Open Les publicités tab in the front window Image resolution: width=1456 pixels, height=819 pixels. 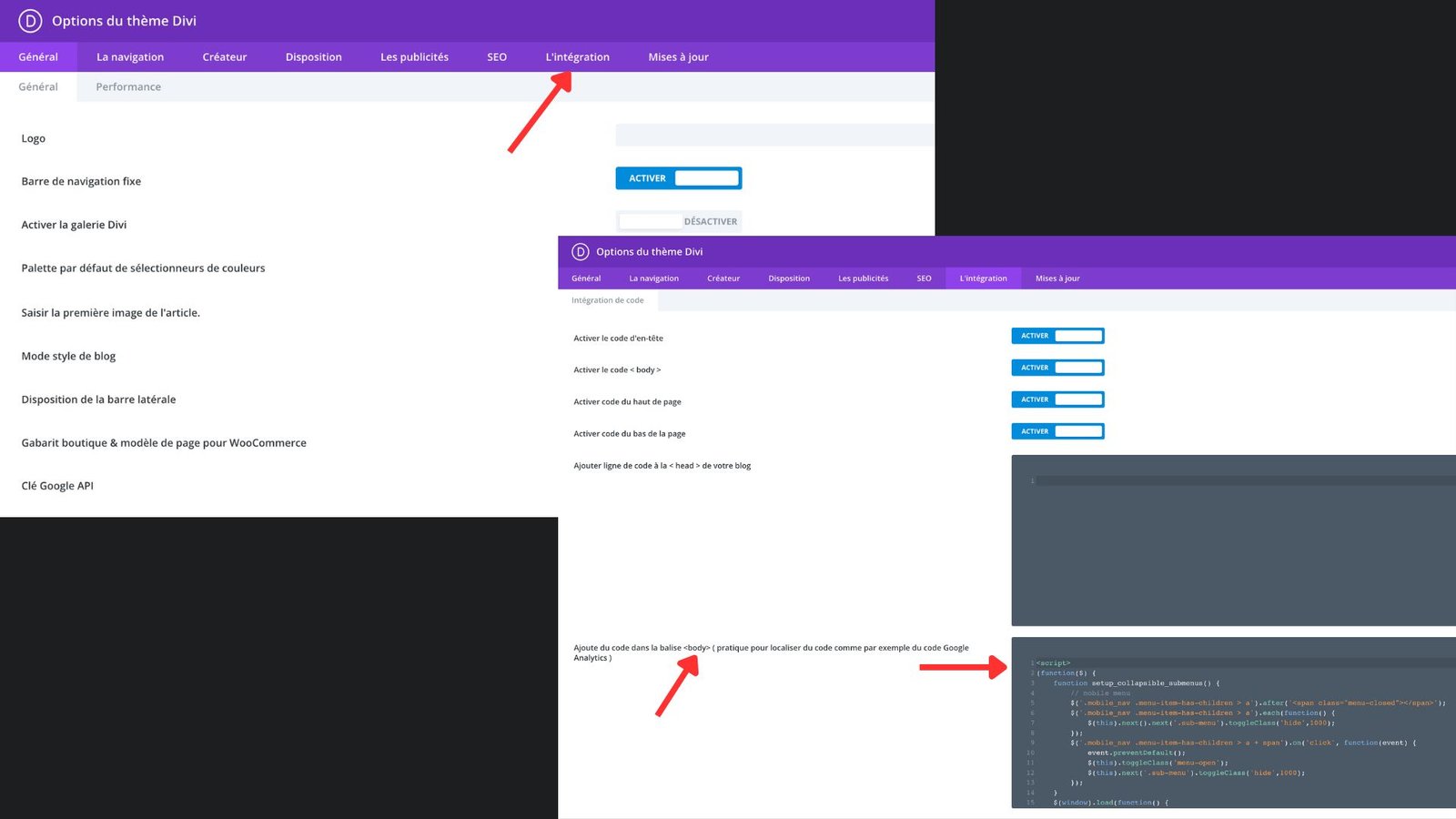[864, 278]
